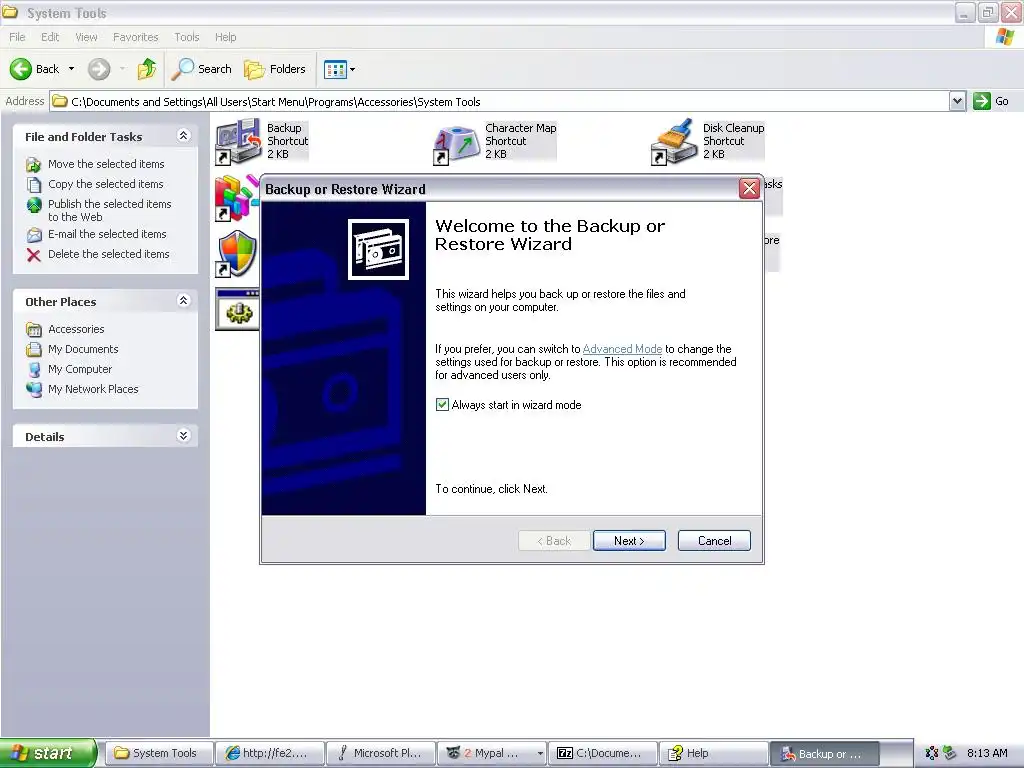
Task: Go up one folder level icon
Action: point(147,69)
